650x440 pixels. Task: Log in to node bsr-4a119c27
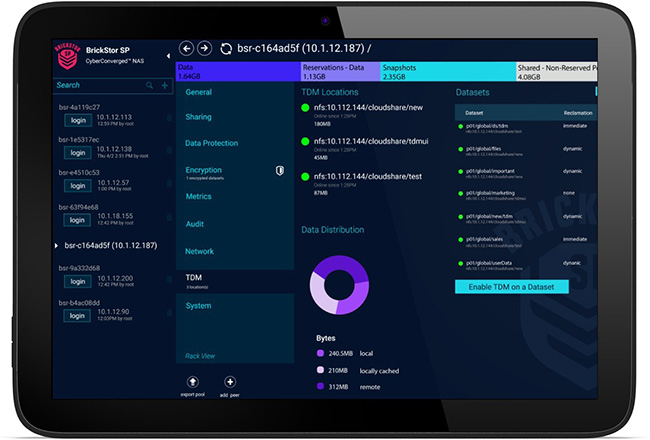(77, 120)
